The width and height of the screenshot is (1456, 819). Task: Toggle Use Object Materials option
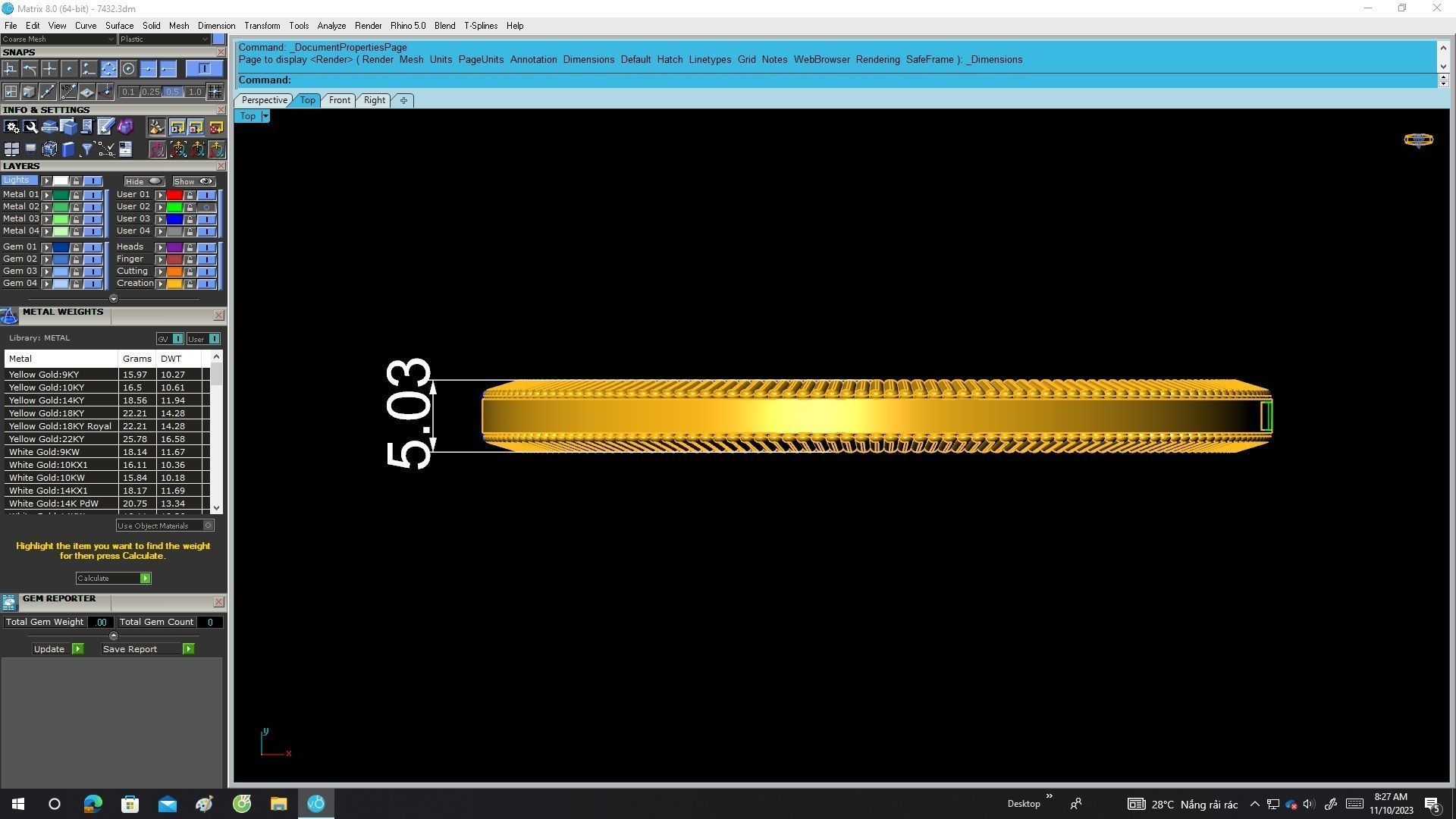[x=209, y=526]
